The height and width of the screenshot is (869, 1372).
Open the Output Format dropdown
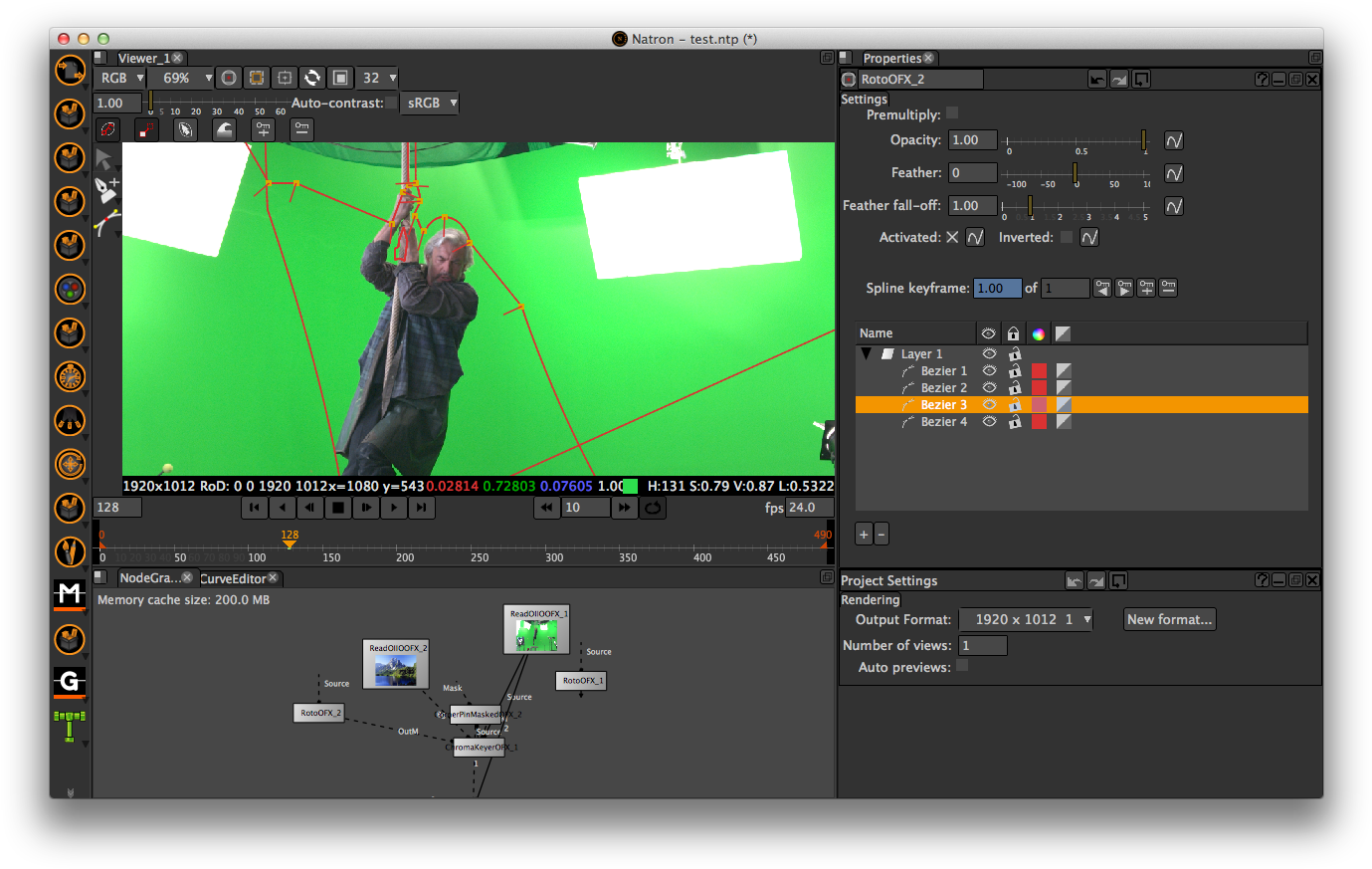(1025, 619)
